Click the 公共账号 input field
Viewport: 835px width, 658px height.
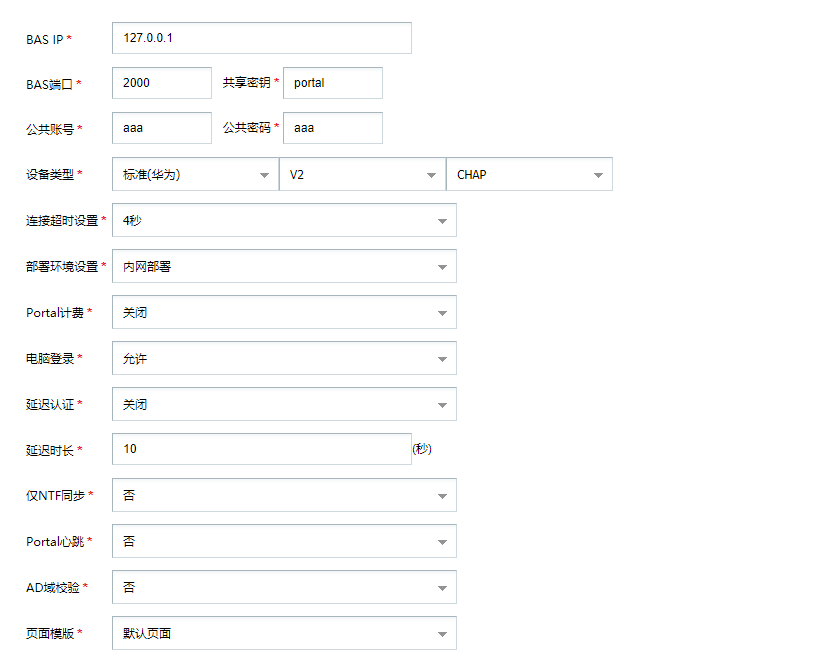[162, 128]
